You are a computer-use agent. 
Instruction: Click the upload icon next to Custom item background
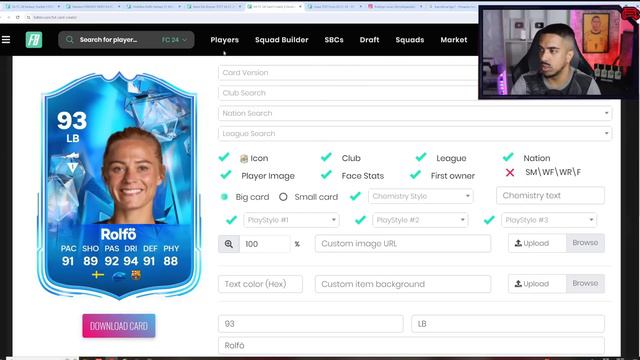pyautogui.click(x=518, y=283)
